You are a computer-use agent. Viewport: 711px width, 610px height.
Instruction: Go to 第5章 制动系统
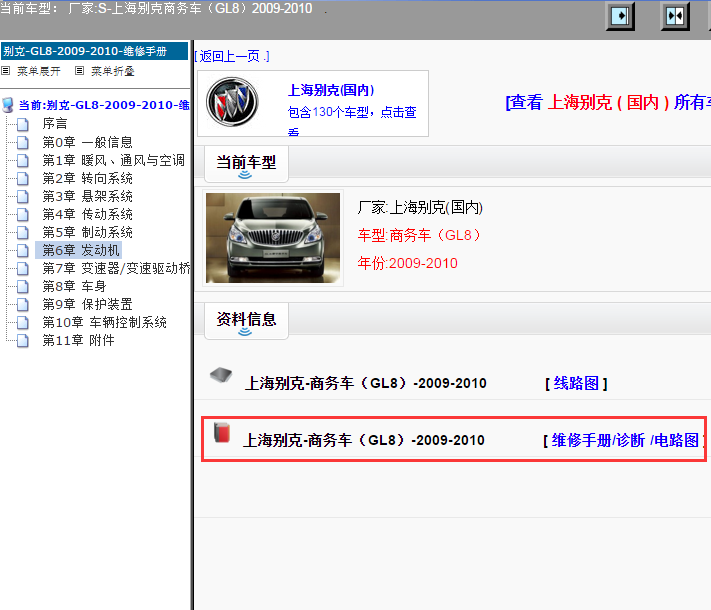88,232
